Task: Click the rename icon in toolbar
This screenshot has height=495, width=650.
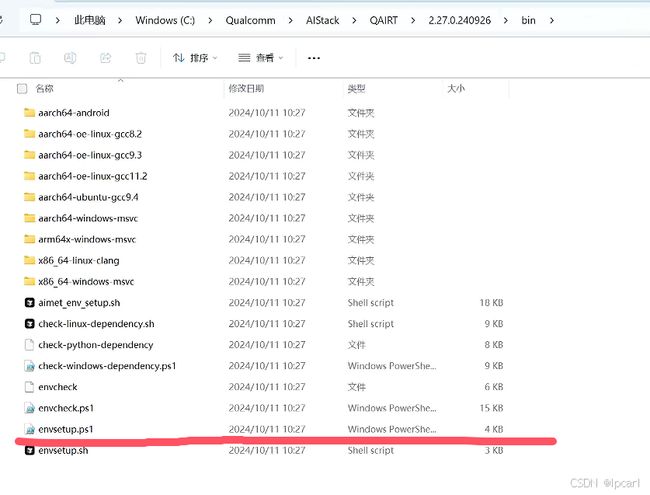Action: pos(70,58)
